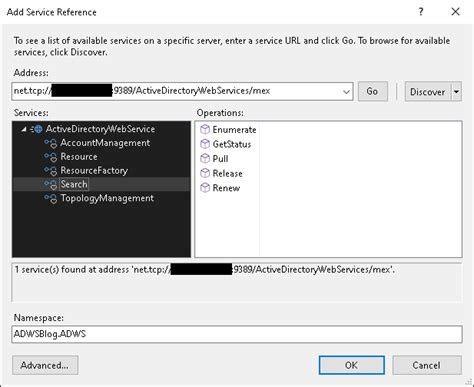474x387 pixels.
Task: Open the Advanced... settings button
Action: [x=45, y=365]
